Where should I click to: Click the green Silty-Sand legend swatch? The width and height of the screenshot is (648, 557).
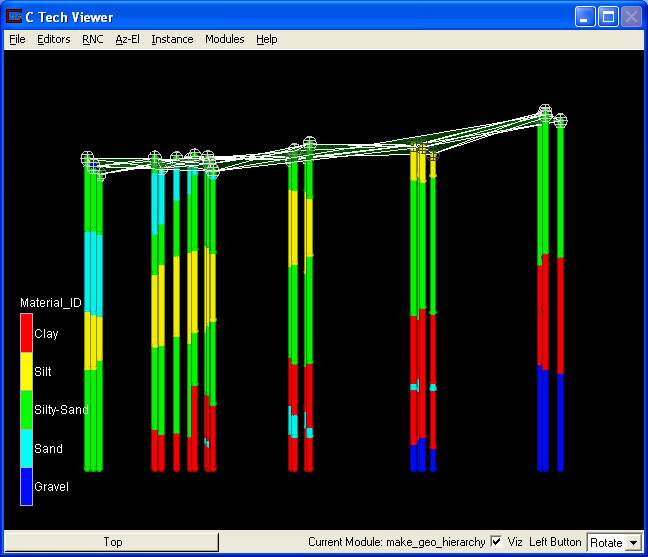click(x=26, y=410)
